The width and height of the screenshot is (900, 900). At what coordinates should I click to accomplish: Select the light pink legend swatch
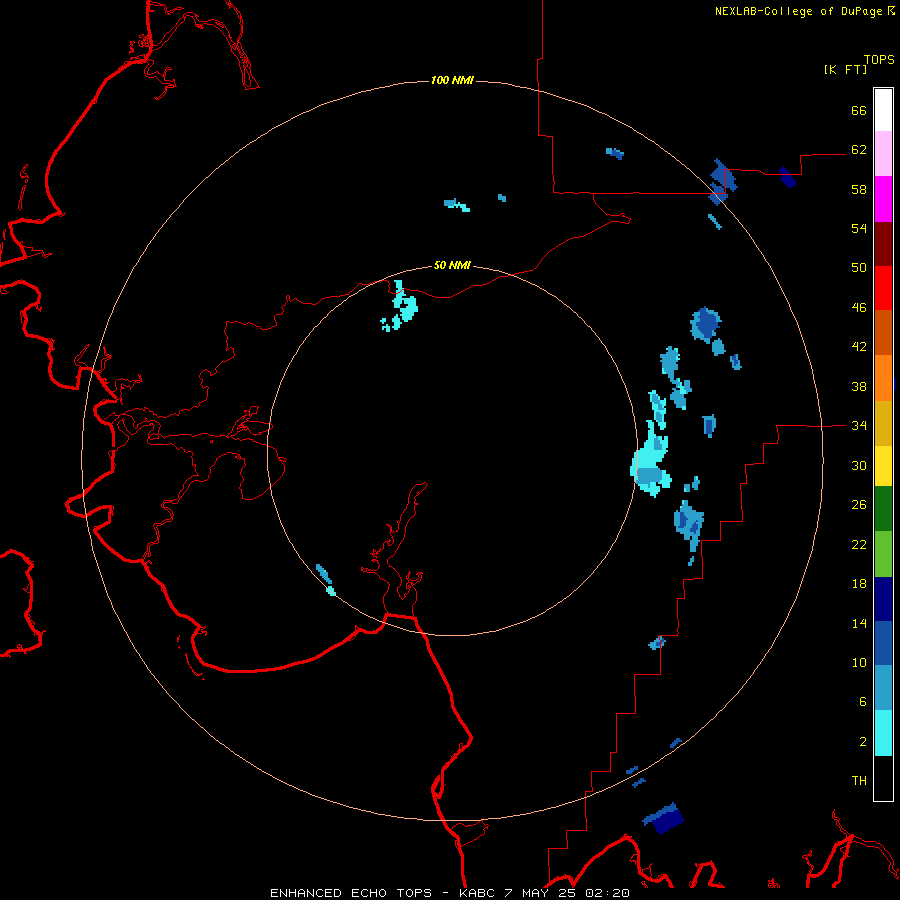click(883, 154)
